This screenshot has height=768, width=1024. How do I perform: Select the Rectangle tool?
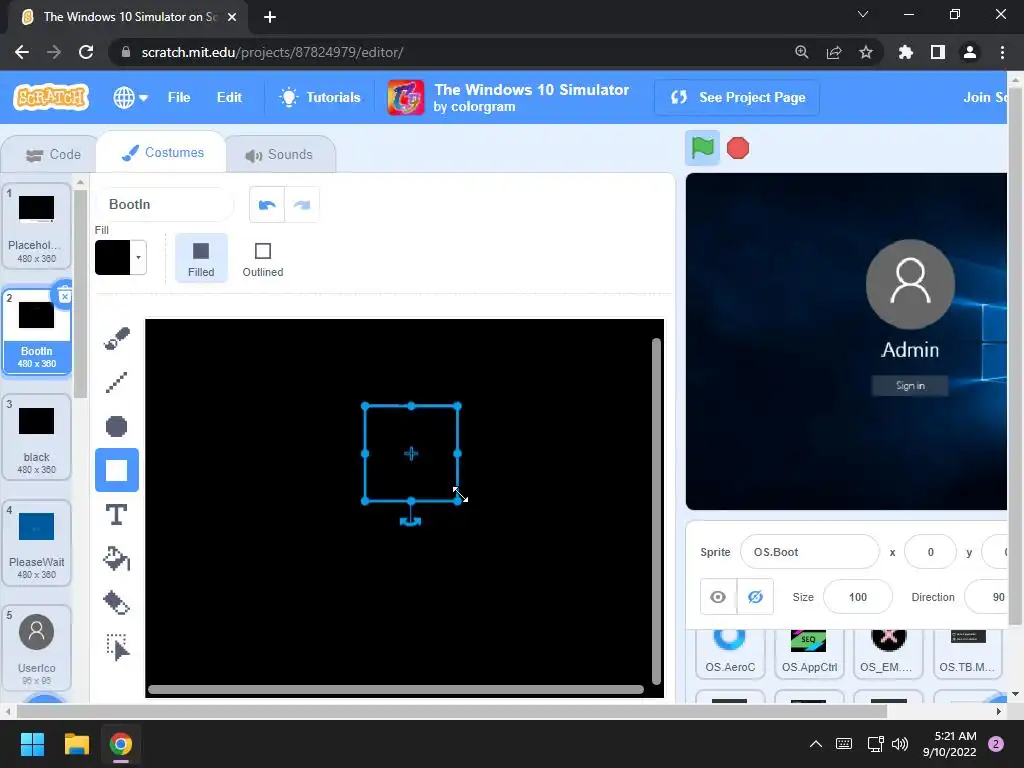click(117, 470)
